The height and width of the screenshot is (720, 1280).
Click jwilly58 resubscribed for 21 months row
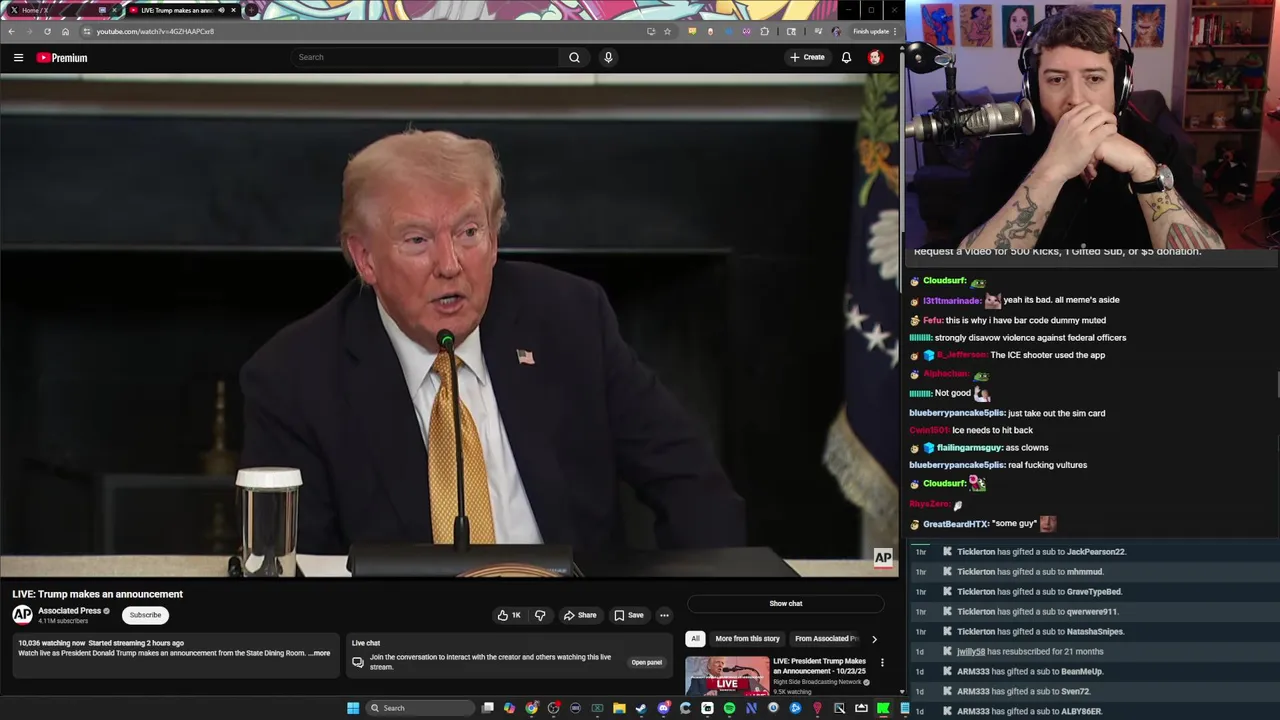click(1094, 651)
